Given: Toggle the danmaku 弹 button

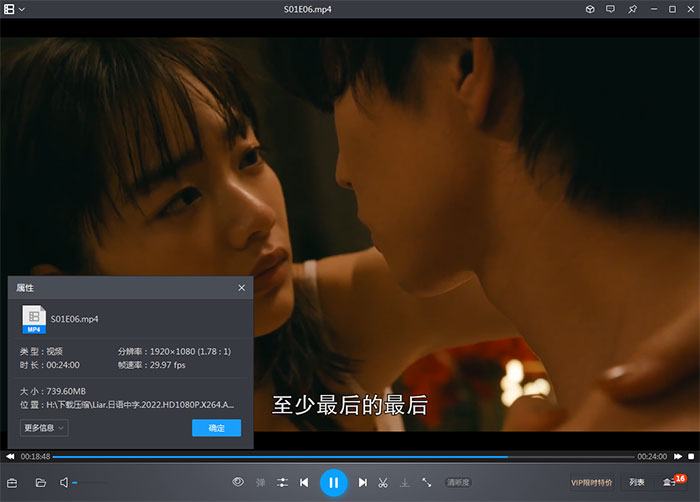Looking at the screenshot, I should pos(261,483).
